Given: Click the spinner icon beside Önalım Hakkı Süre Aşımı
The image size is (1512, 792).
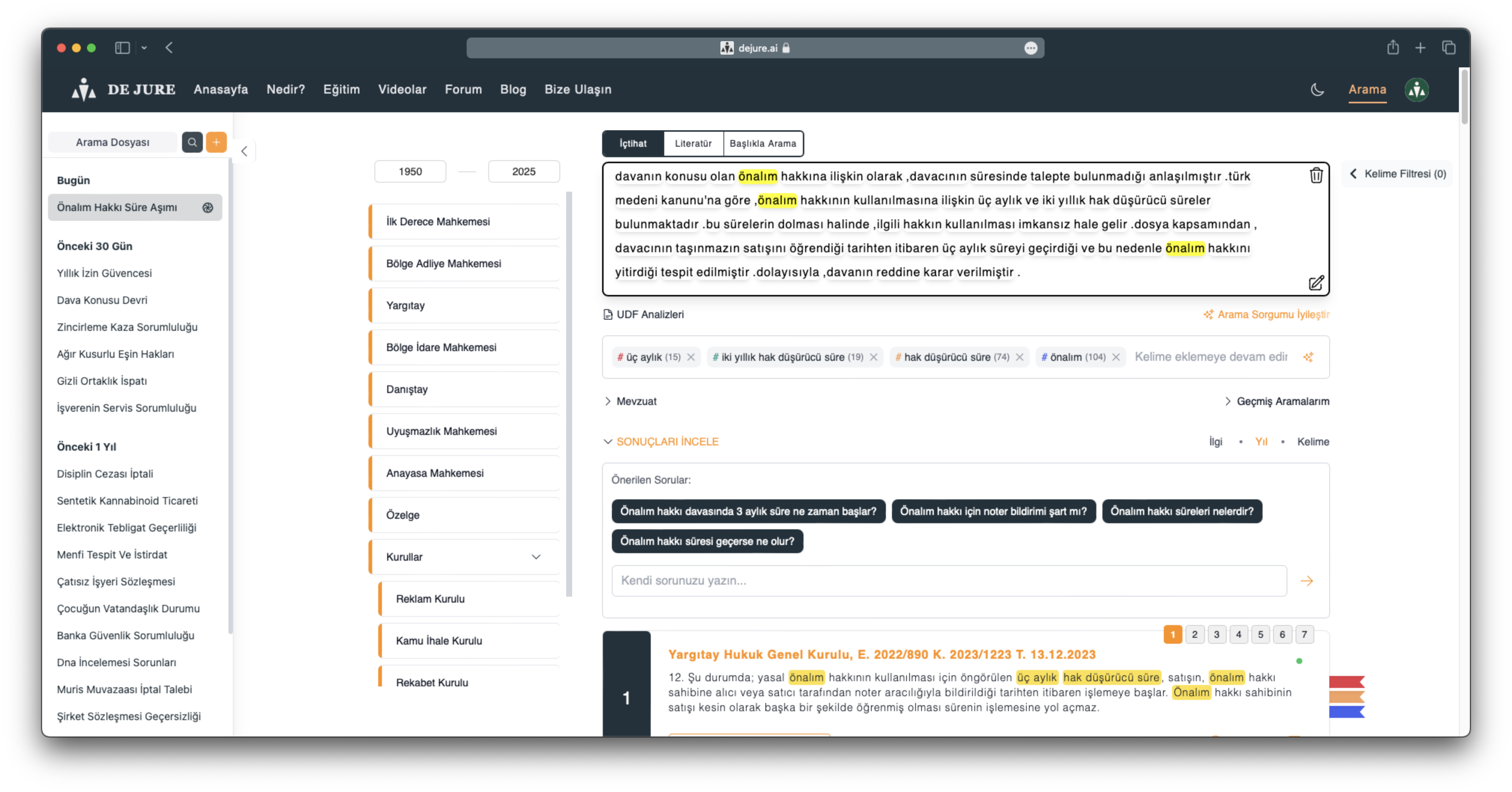Looking at the screenshot, I should coord(207,207).
